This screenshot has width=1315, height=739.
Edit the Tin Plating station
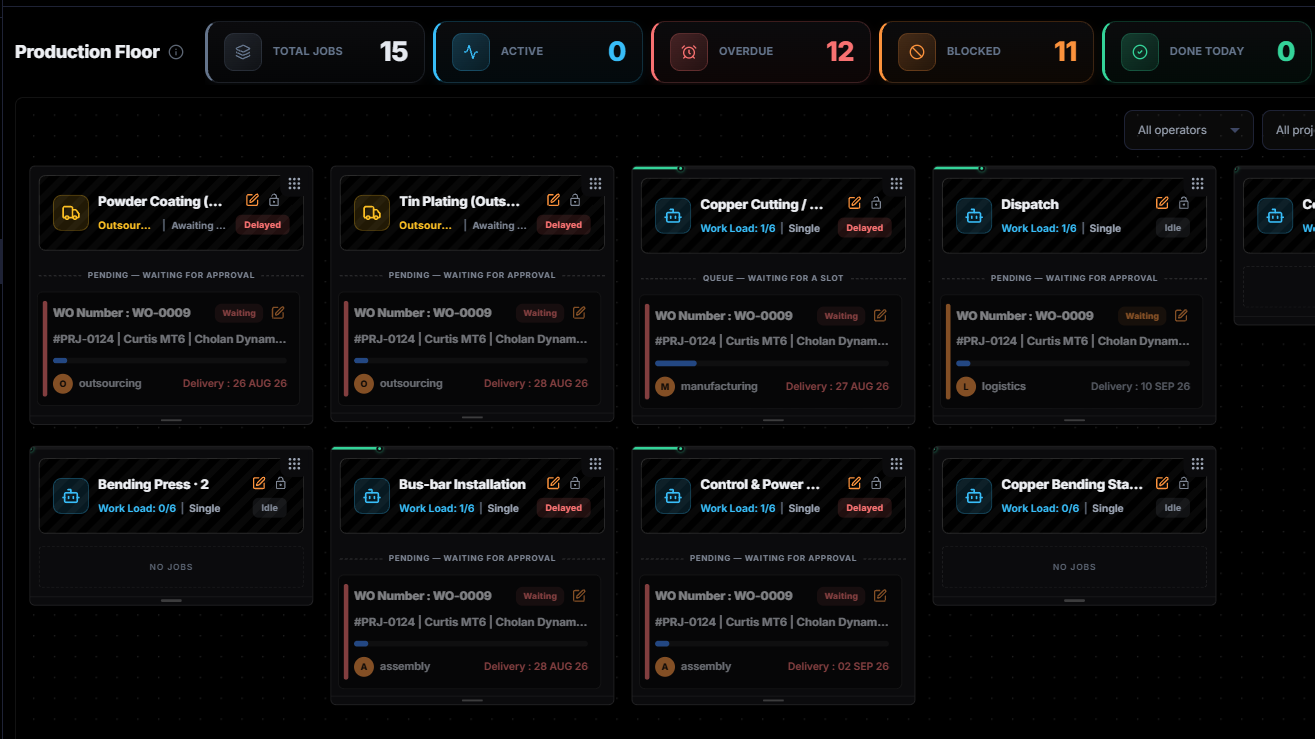554,200
